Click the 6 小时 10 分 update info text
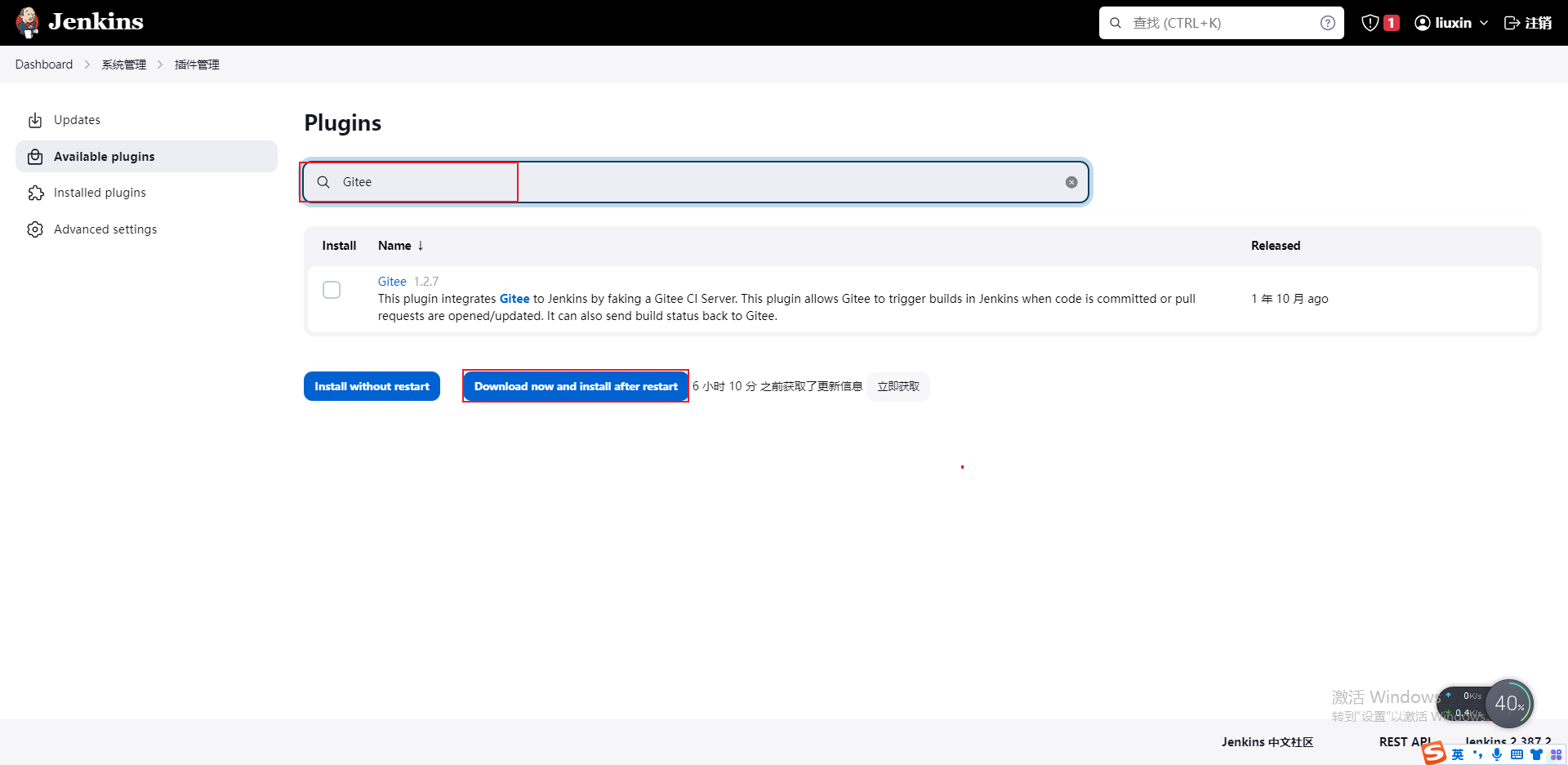This screenshot has height=765, width=1568. pyautogui.click(x=777, y=386)
